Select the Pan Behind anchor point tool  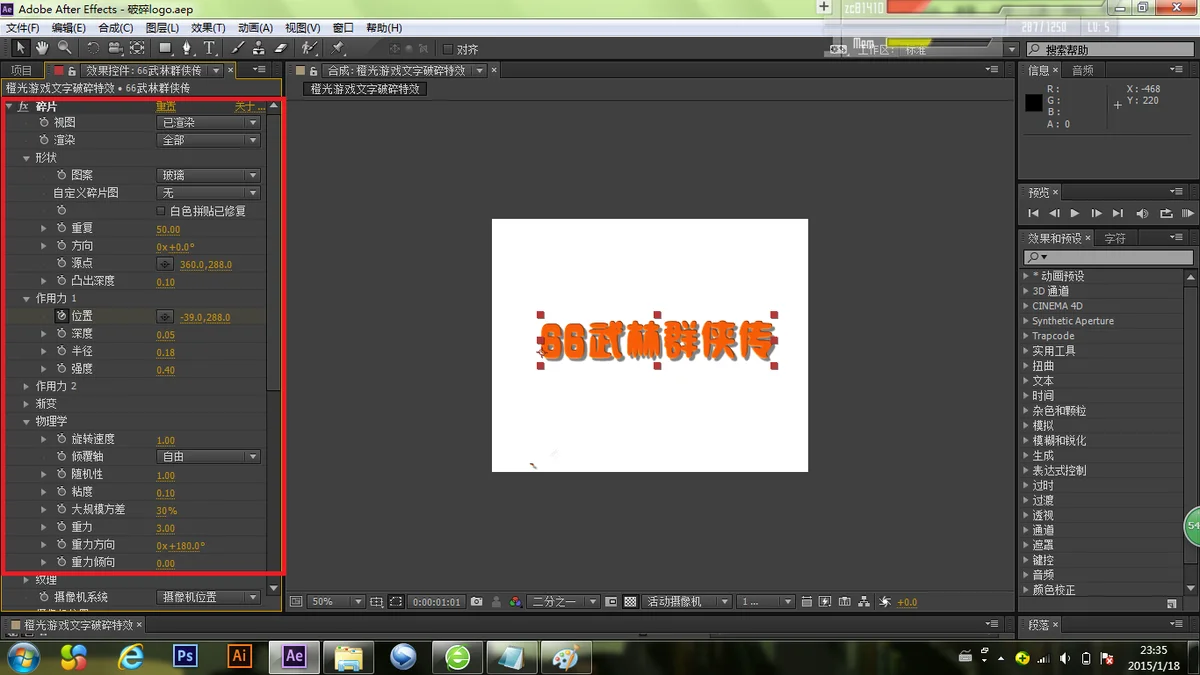click(x=138, y=48)
